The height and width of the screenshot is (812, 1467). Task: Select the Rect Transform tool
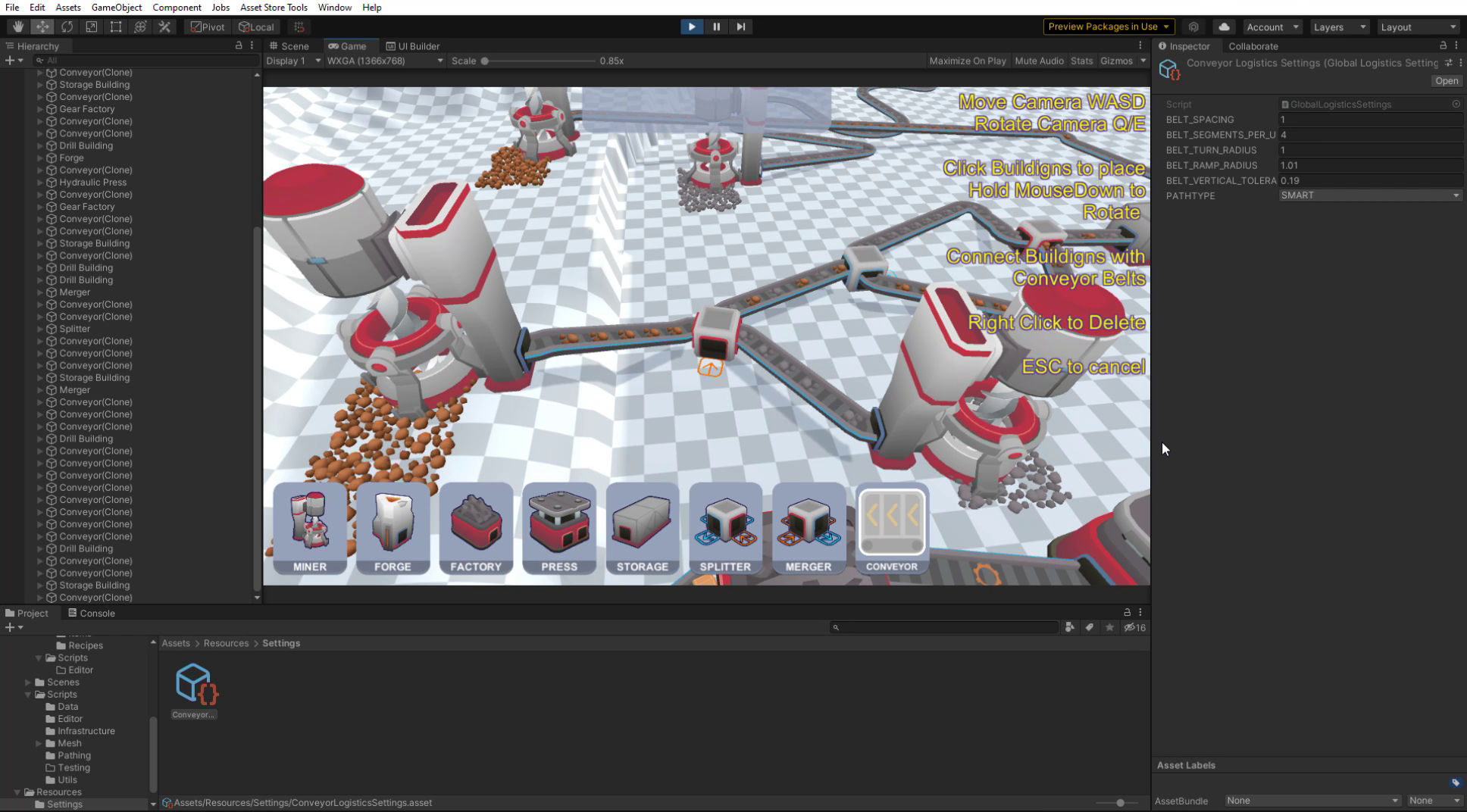click(x=115, y=27)
